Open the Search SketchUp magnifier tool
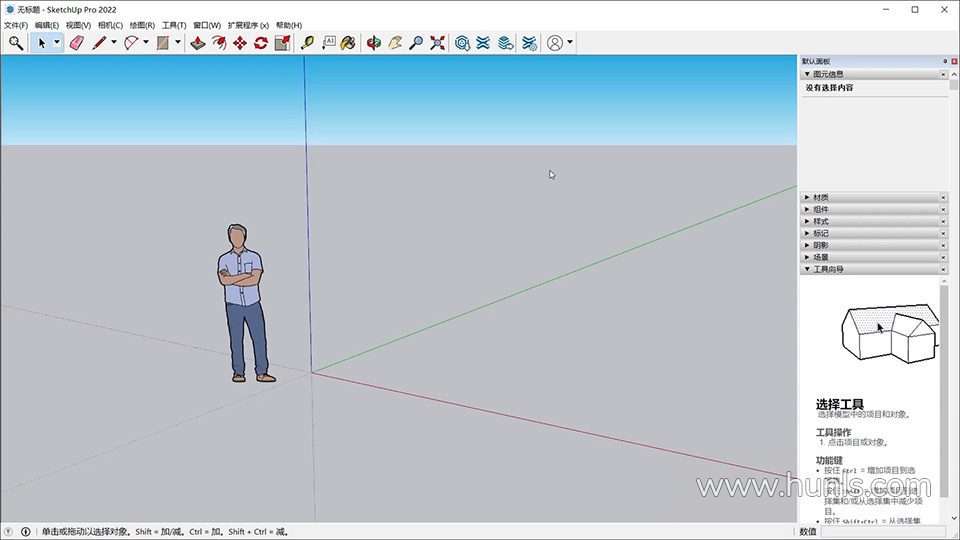 [x=16, y=43]
